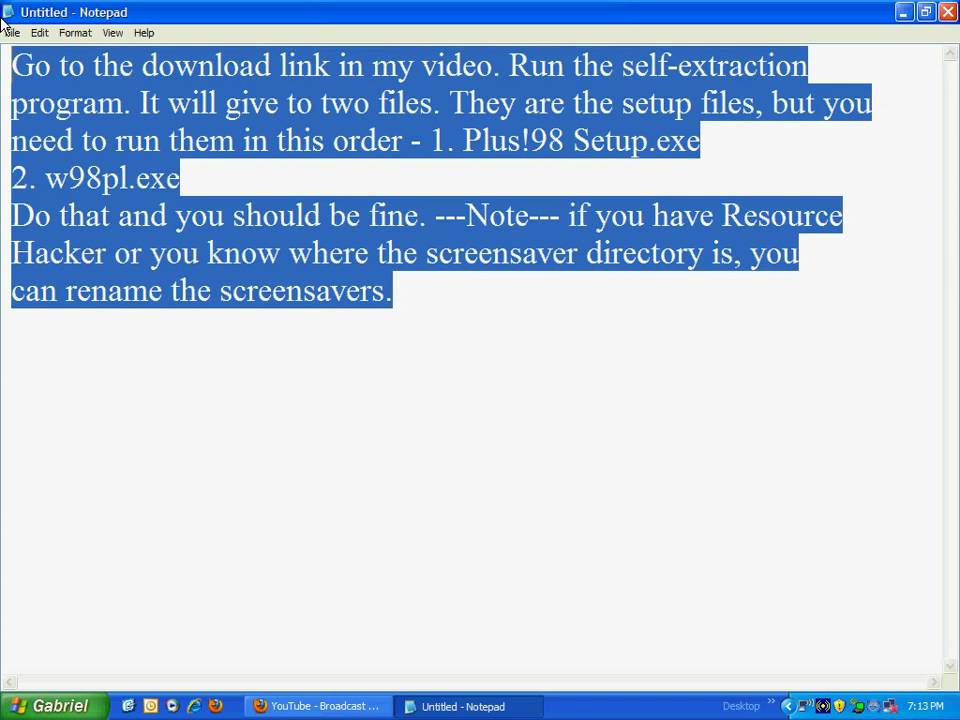
Task: Click the gray round tray icon
Action: point(874,706)
